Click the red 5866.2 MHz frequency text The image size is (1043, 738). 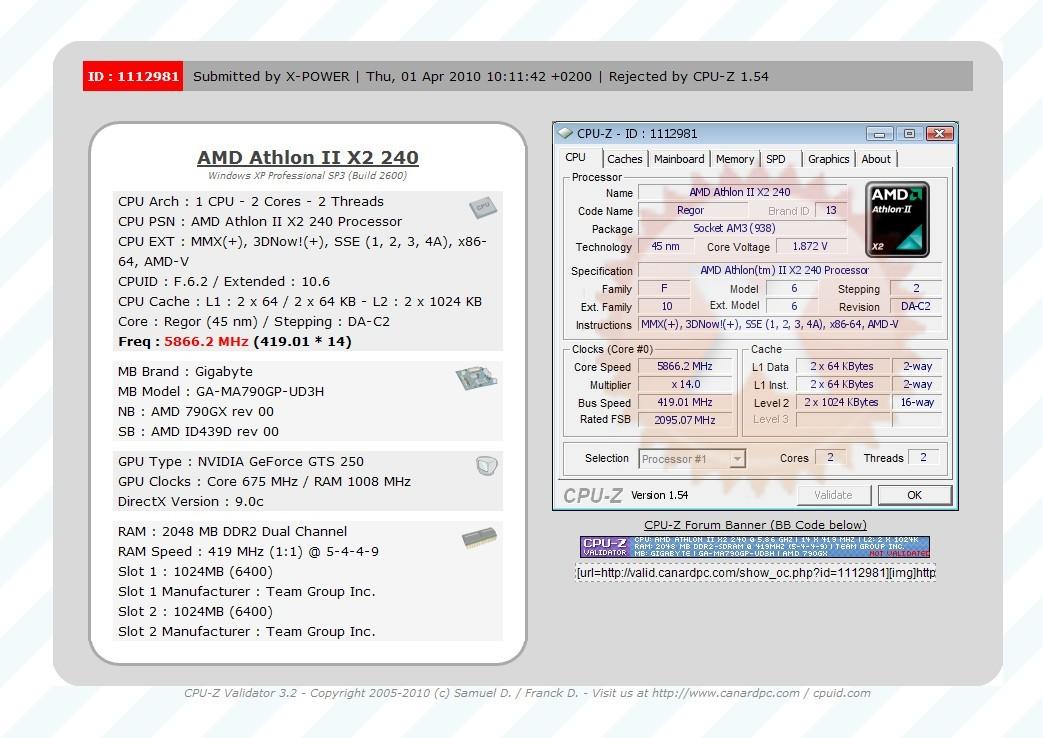click(206, 341)
